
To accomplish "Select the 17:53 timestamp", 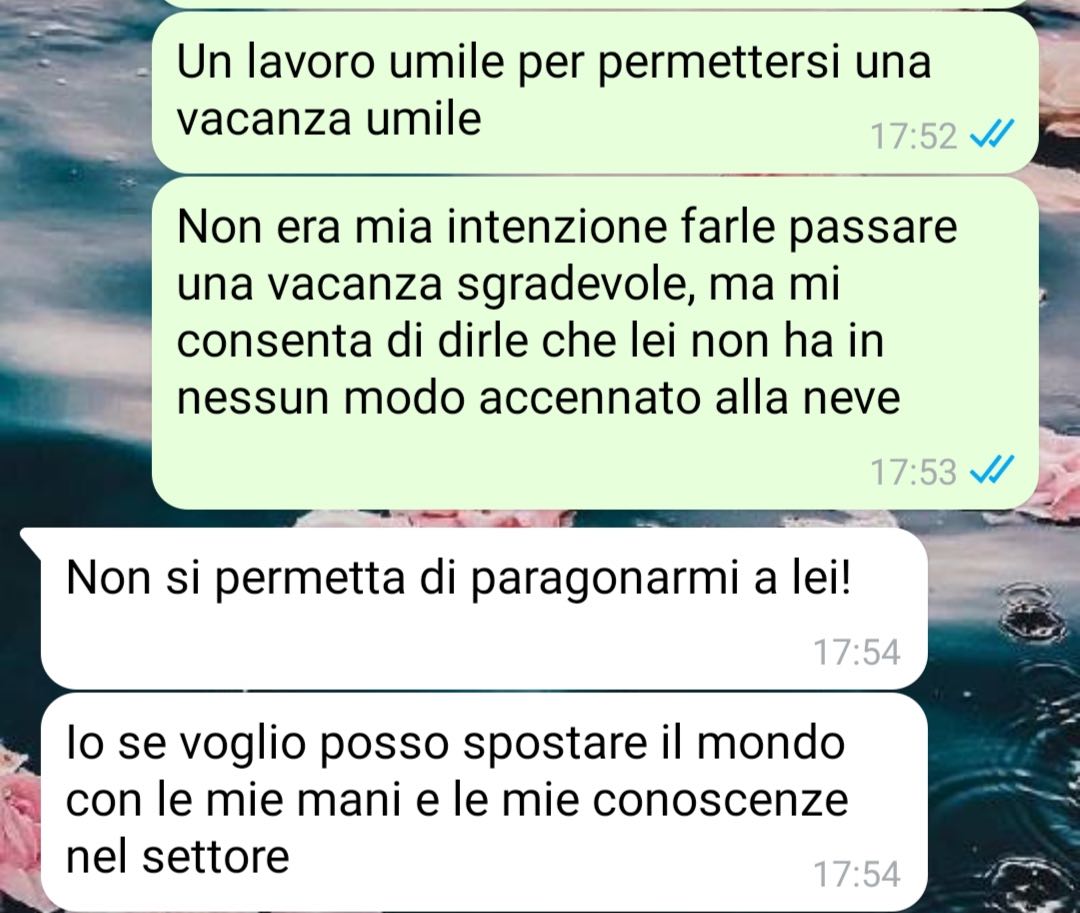I will pos(914,472).
